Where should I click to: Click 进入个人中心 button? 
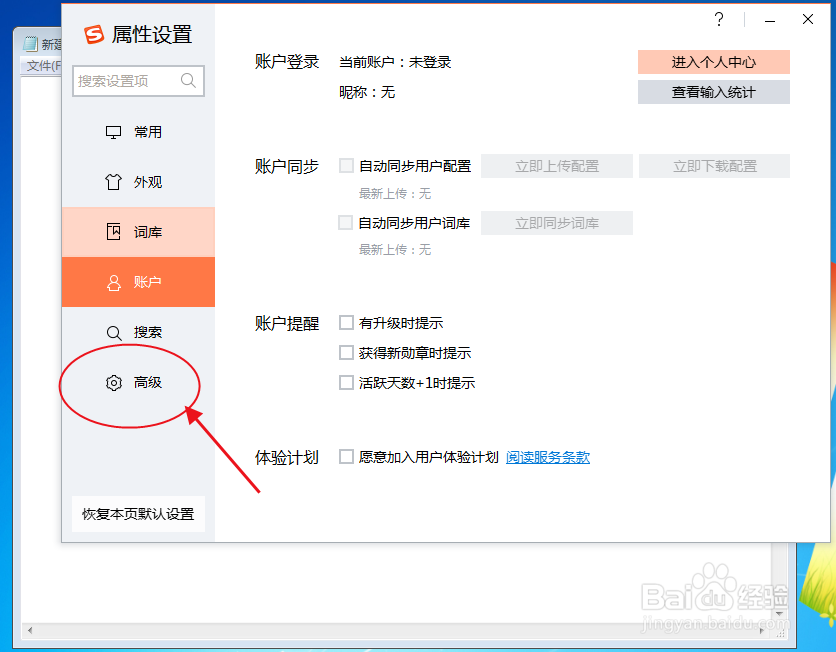click(x=713, y=61)
